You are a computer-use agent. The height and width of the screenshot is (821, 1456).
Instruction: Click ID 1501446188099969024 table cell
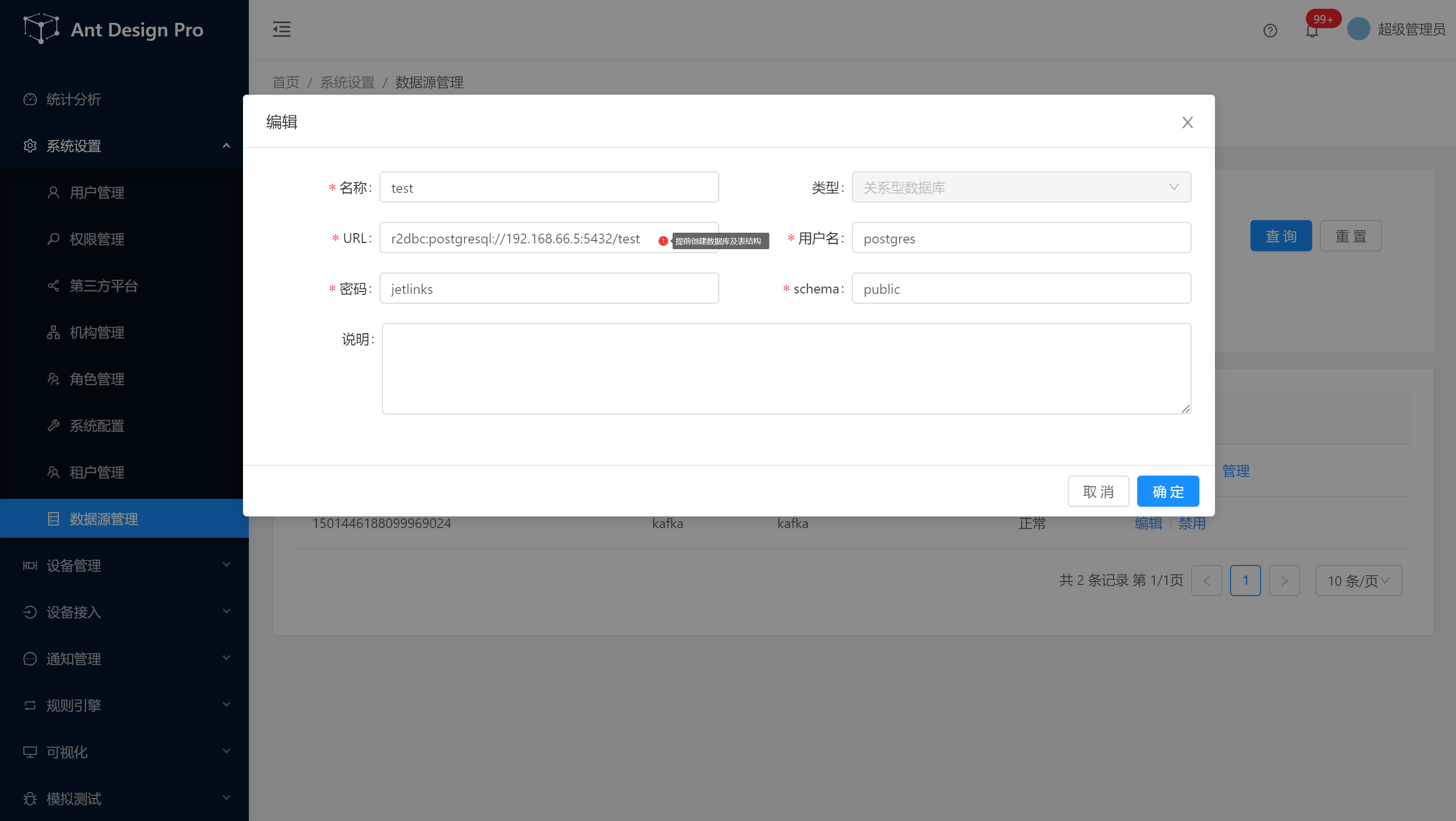(381, 523)
